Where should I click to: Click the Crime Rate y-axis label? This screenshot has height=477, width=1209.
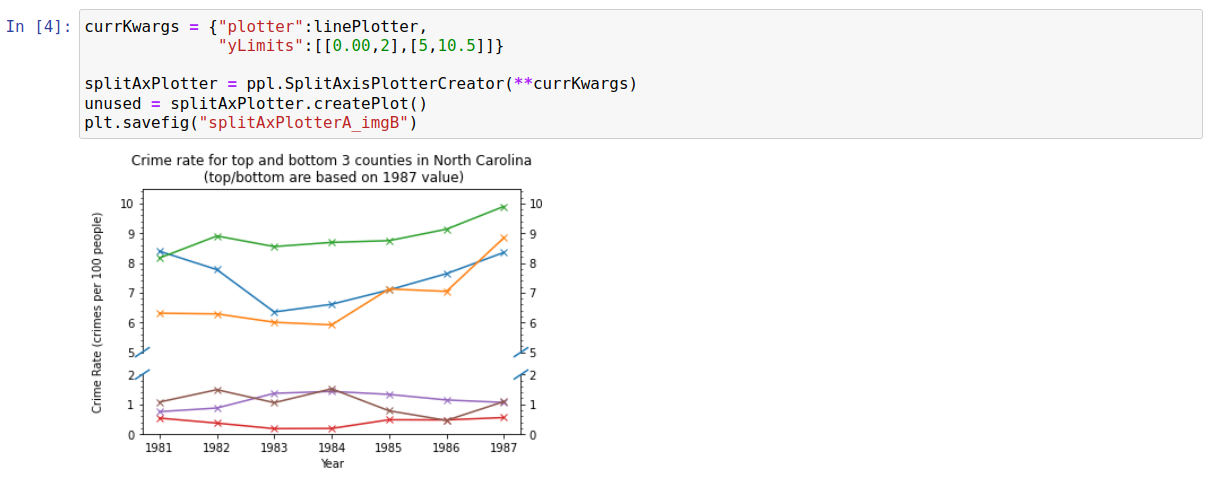point(97,313)
